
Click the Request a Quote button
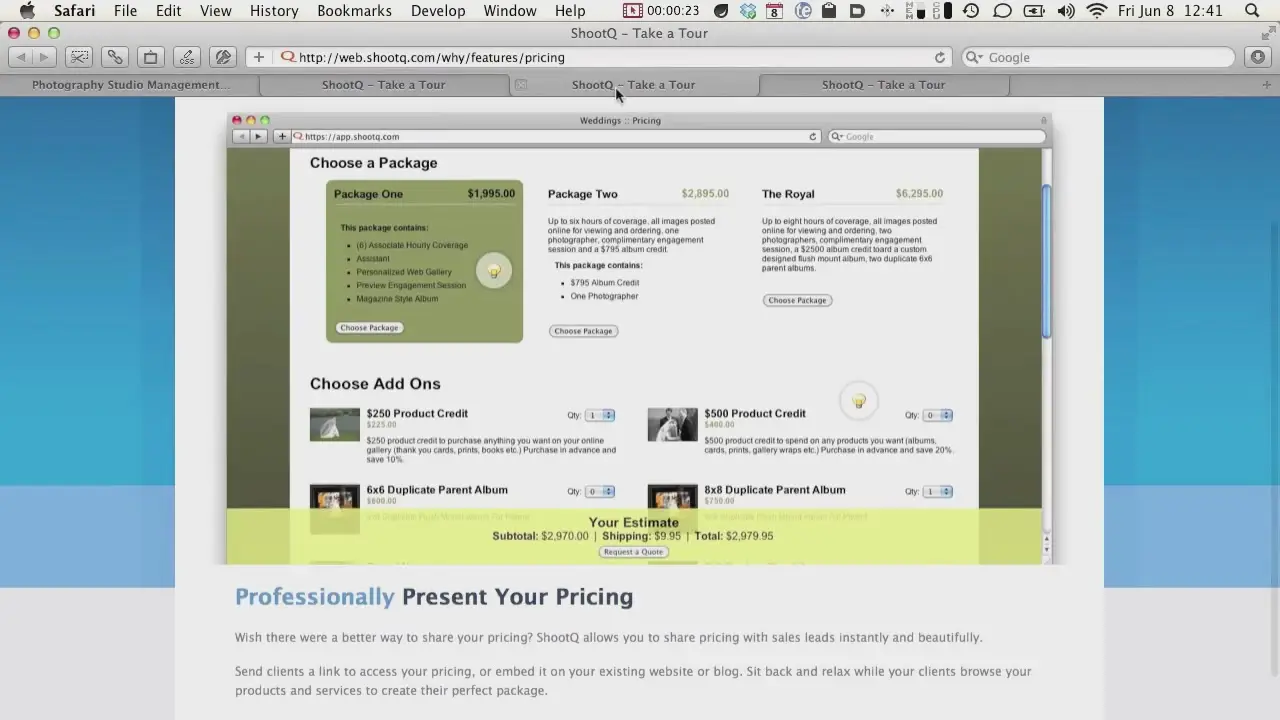(x=634, y=552)
